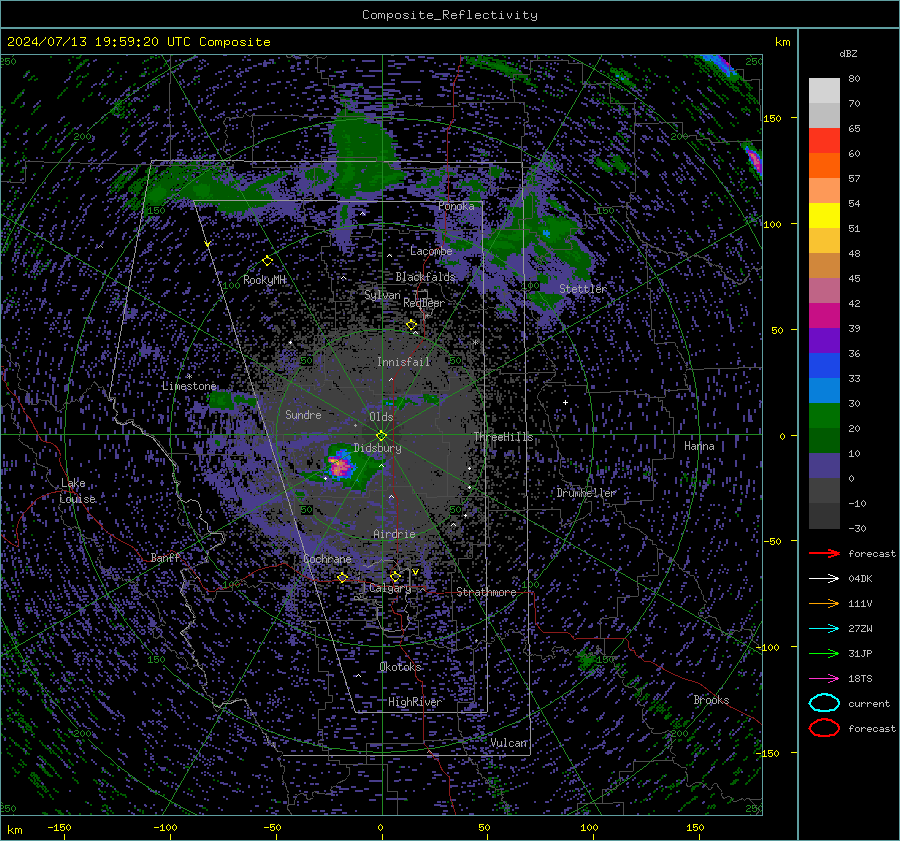Click the Stettler city label

pyautogui.click(x=583, y=289)
